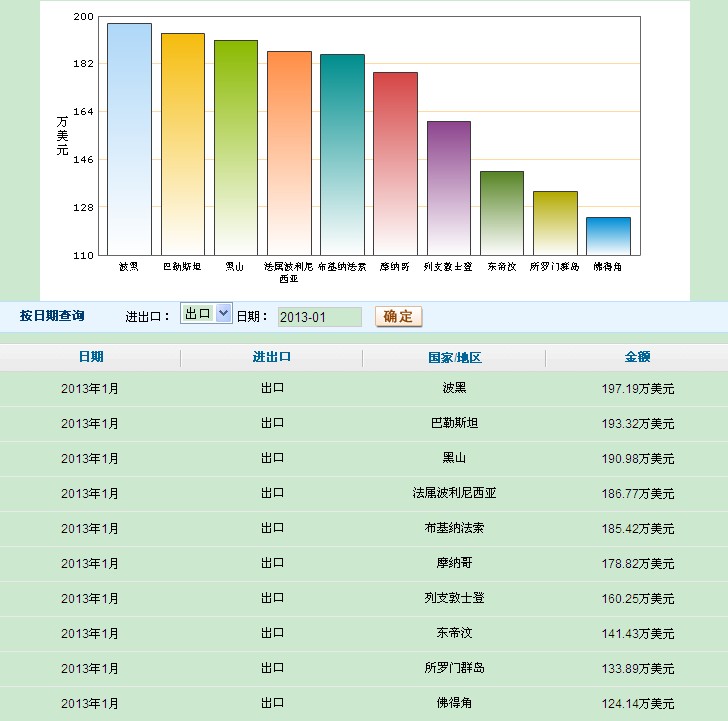728x721 pixels.
Task: Click the 确定 confirm button
Action: pyautogui.click(x=398, y=316)
